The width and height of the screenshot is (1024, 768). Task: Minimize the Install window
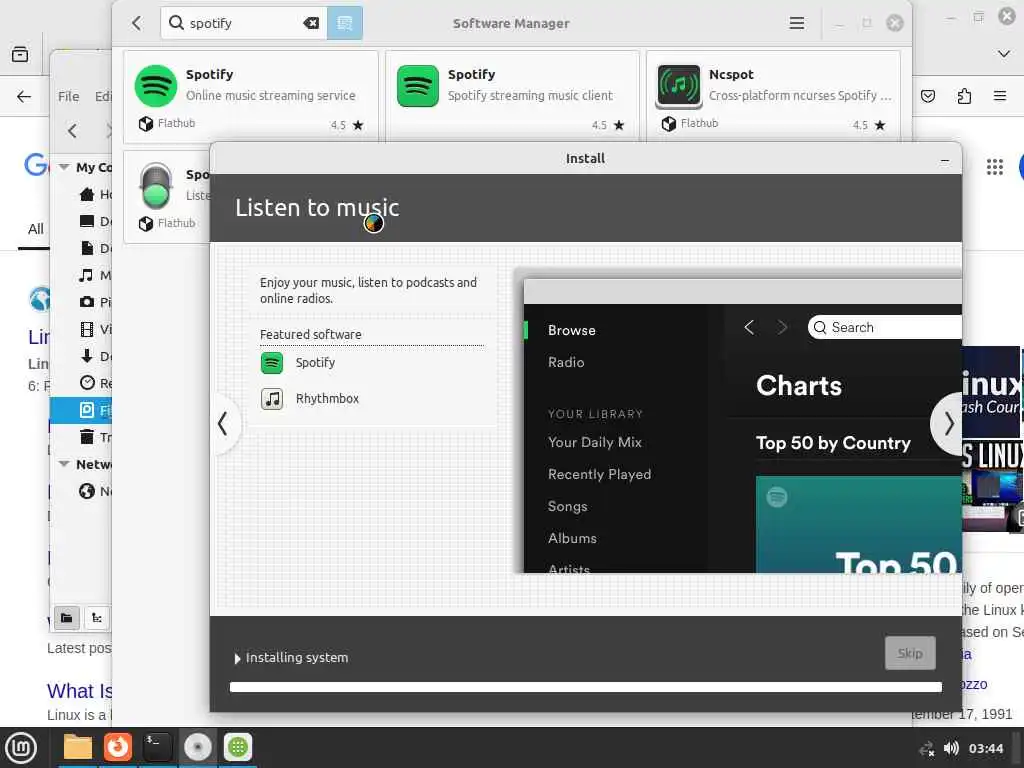(944, 160)
